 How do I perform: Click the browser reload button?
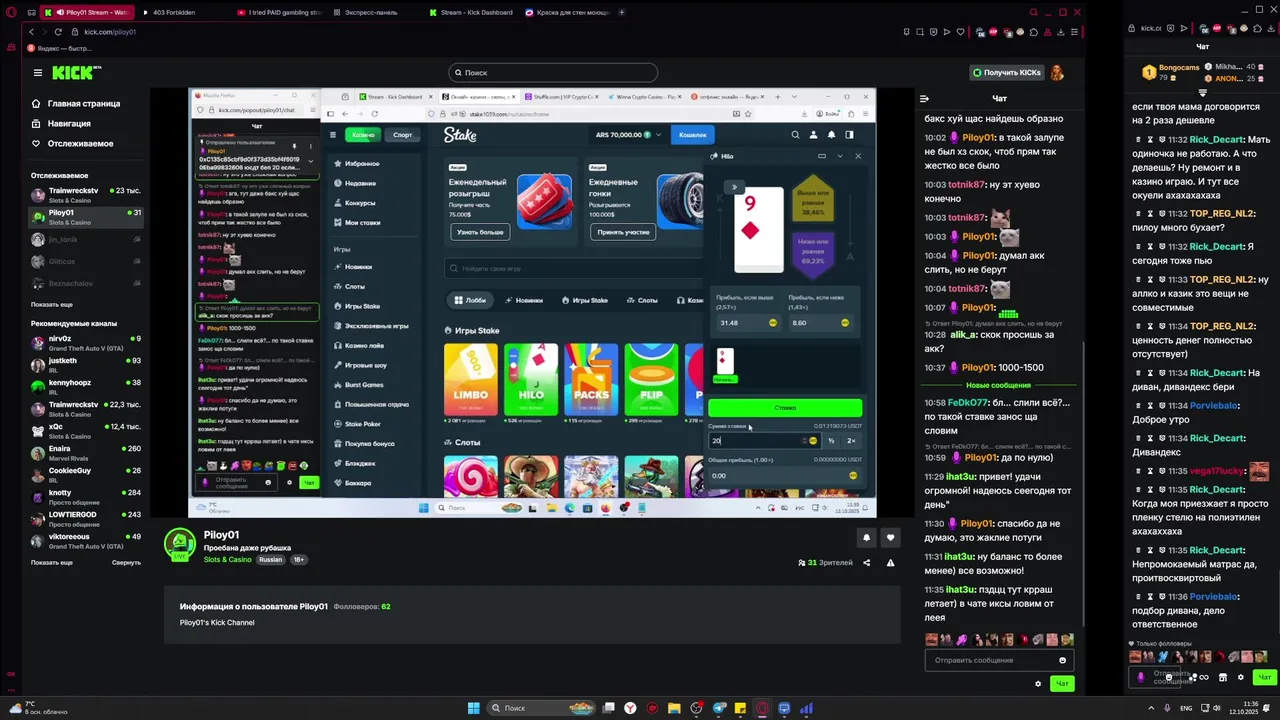(58, 32)
